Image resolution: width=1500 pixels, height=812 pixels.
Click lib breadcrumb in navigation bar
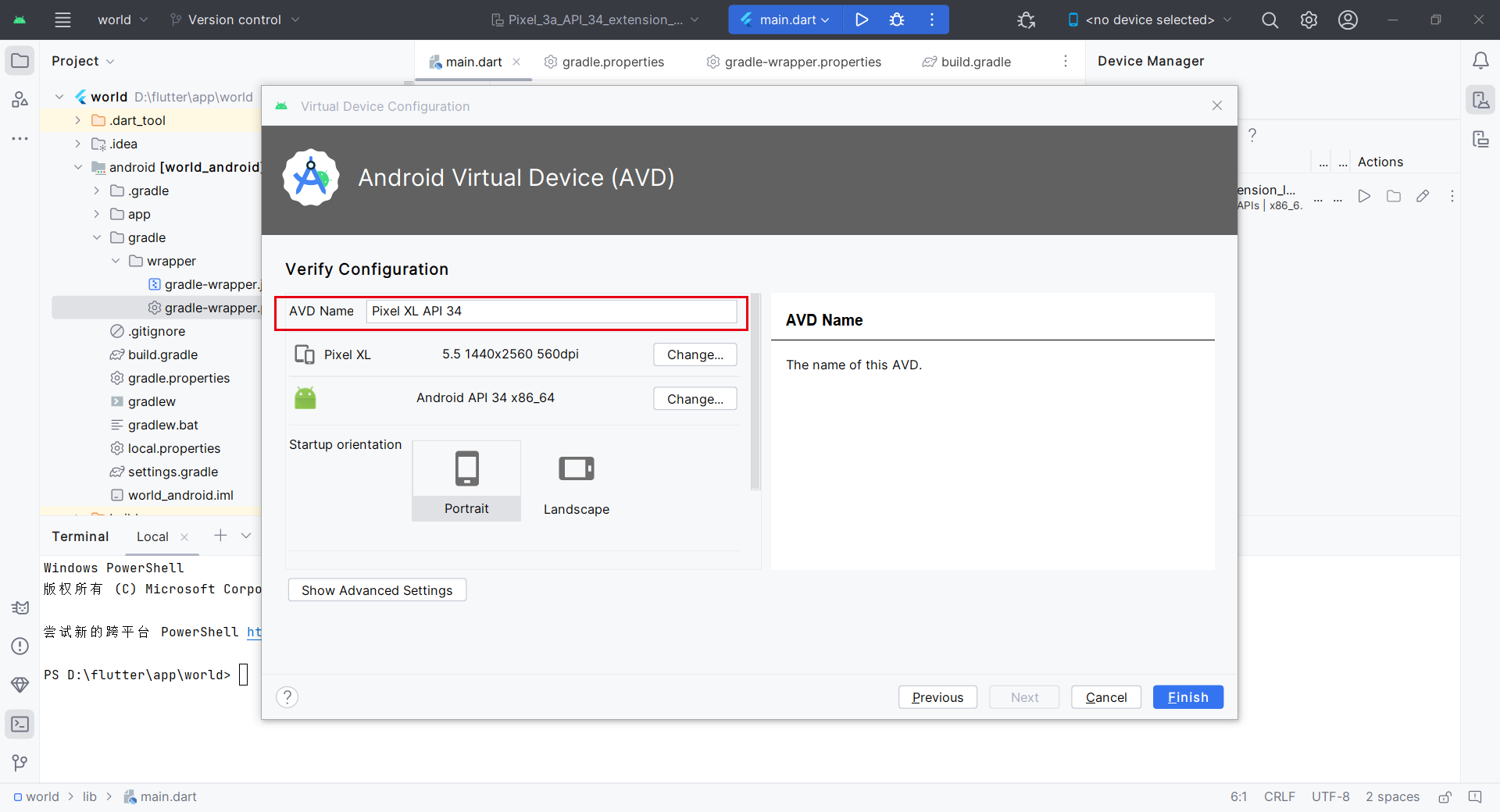(90, 796)
